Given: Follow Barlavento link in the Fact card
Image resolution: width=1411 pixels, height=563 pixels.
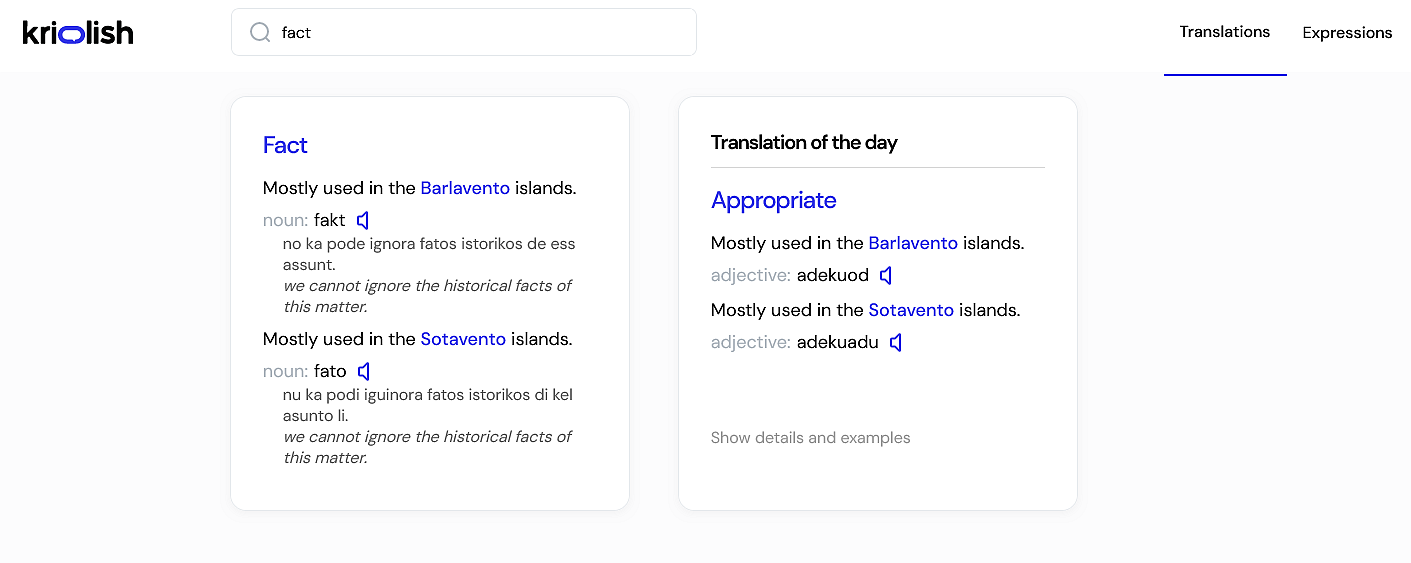Looking at the screenshot, I should (x=465, y=188).
